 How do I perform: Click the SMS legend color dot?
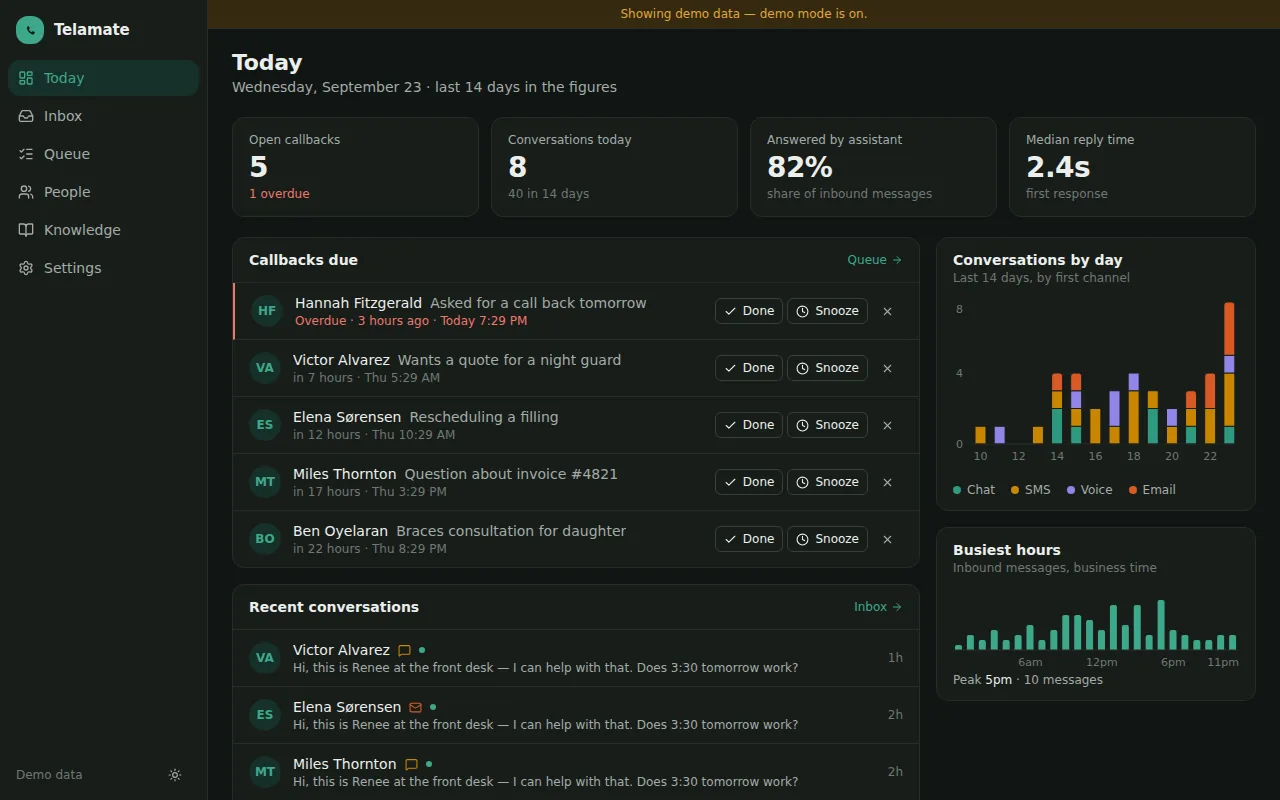point(1015,490)
